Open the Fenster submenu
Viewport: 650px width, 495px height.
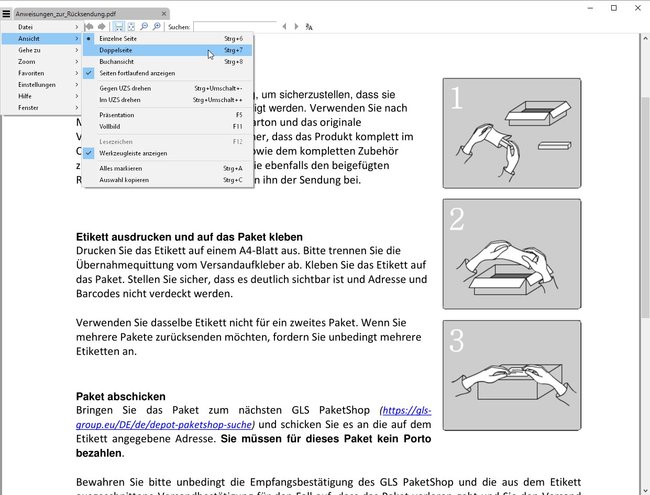41,108
